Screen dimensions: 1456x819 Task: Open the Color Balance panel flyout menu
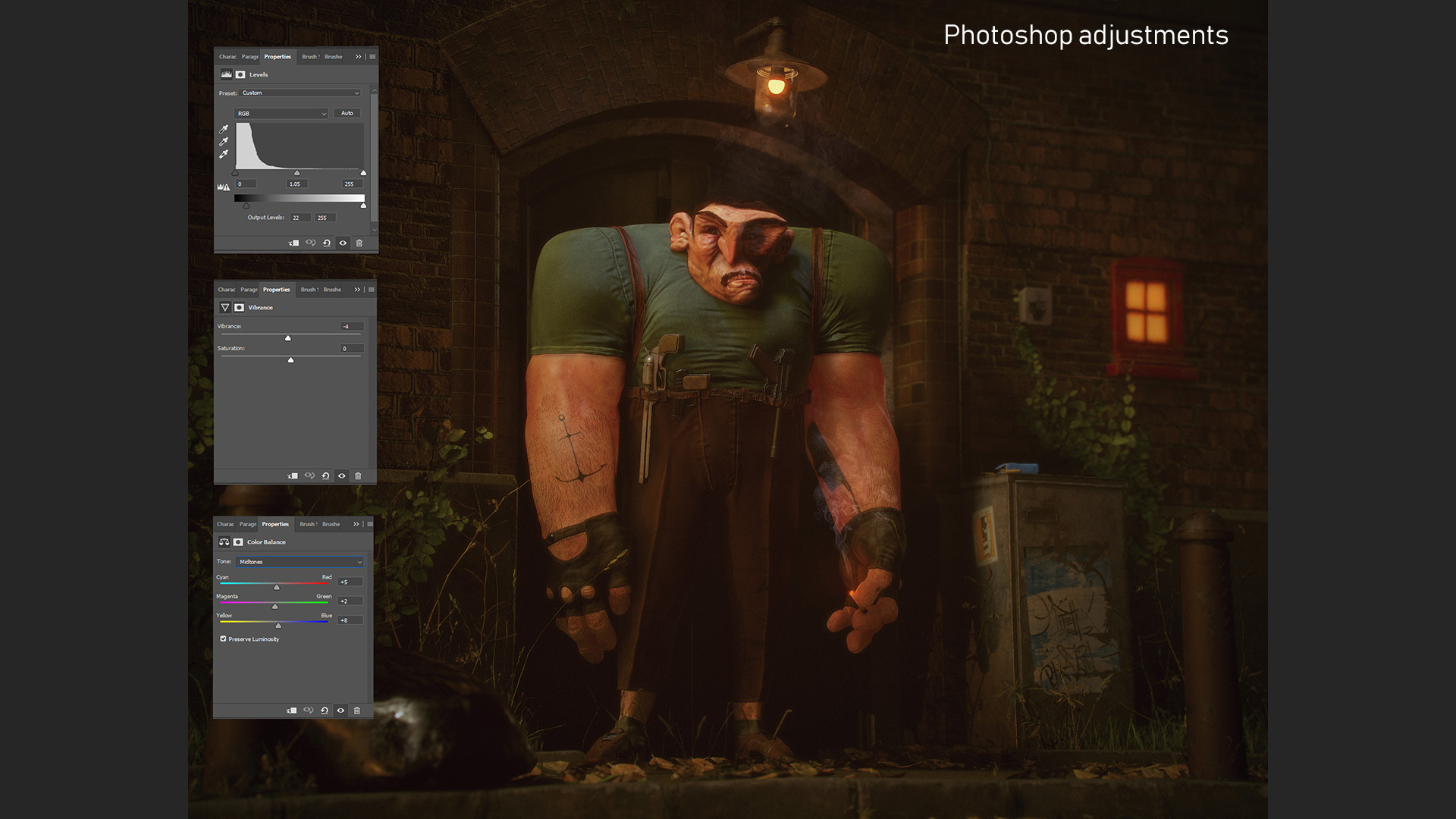370,524
